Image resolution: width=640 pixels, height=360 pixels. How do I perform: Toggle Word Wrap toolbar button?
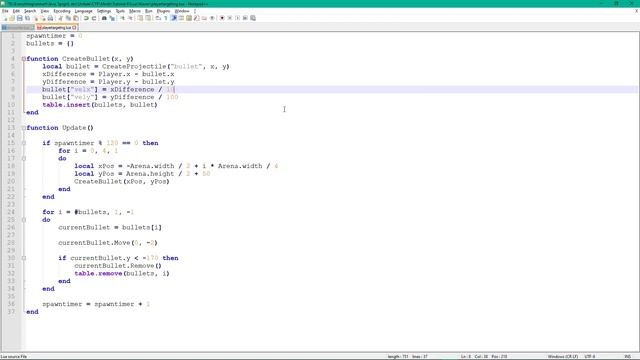pos(158,18)
